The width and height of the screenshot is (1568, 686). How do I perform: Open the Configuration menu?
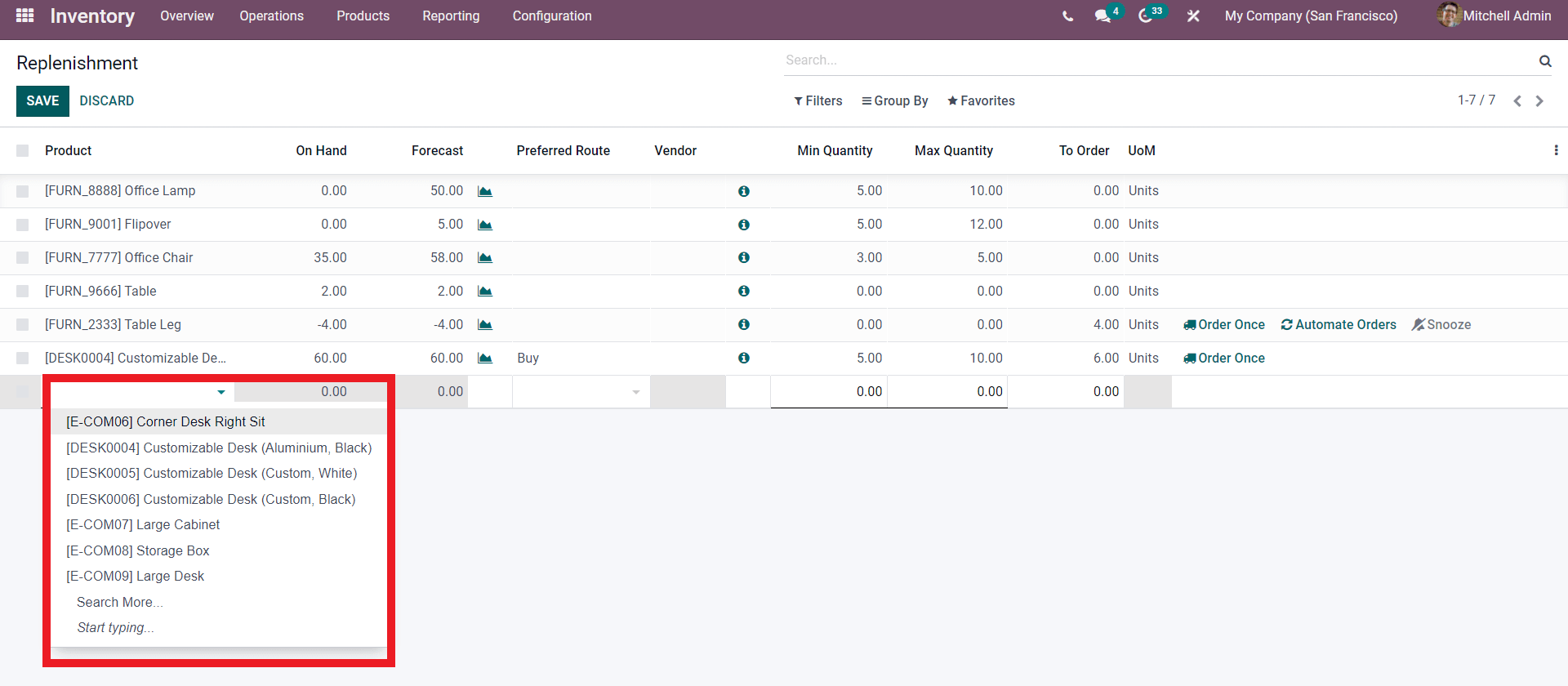(552, 16)
